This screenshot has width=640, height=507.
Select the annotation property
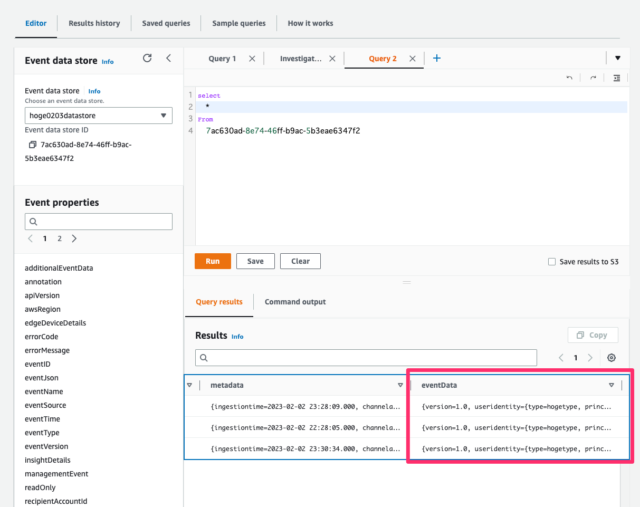(x=43, y=282)
